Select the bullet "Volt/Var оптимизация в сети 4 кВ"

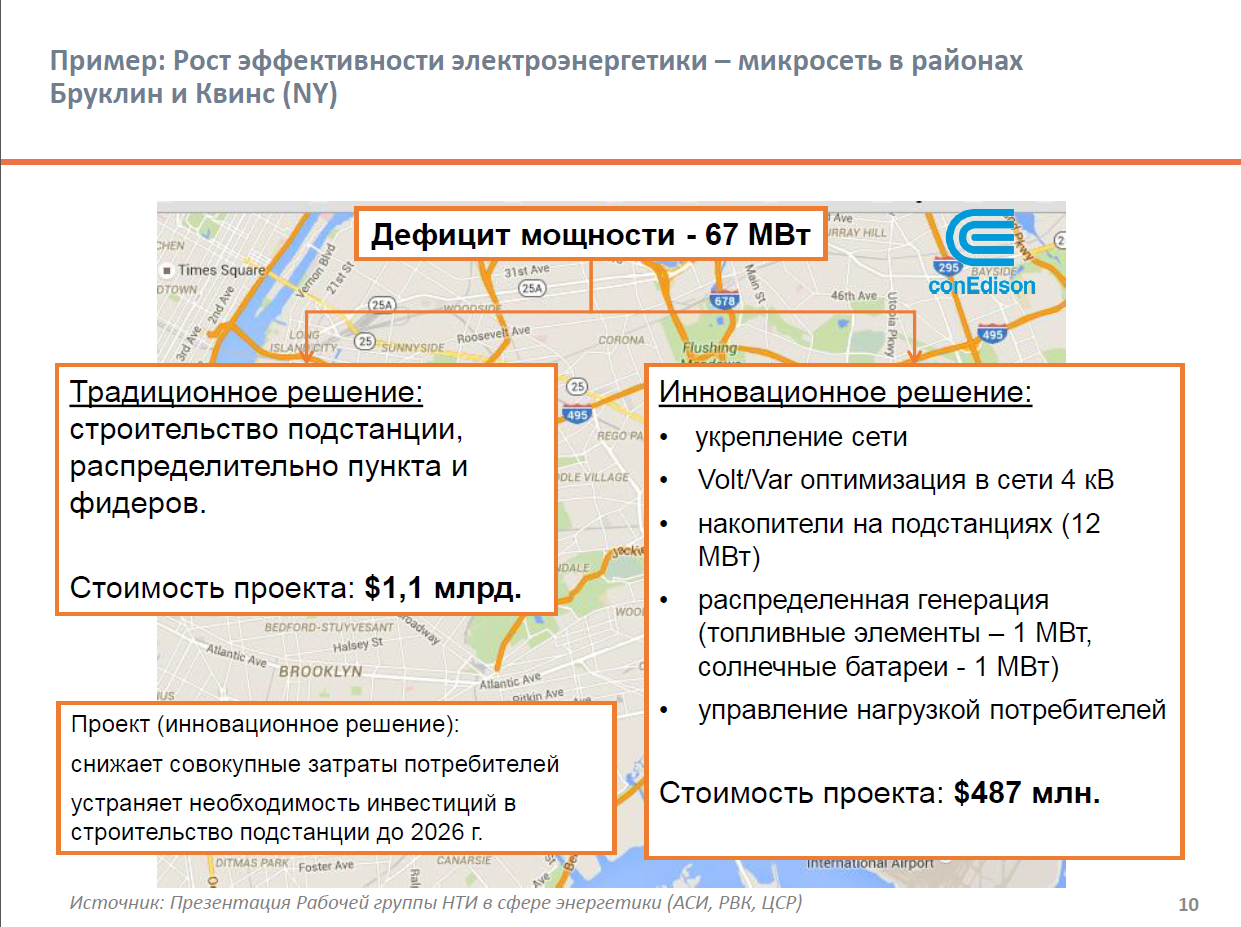906,480
